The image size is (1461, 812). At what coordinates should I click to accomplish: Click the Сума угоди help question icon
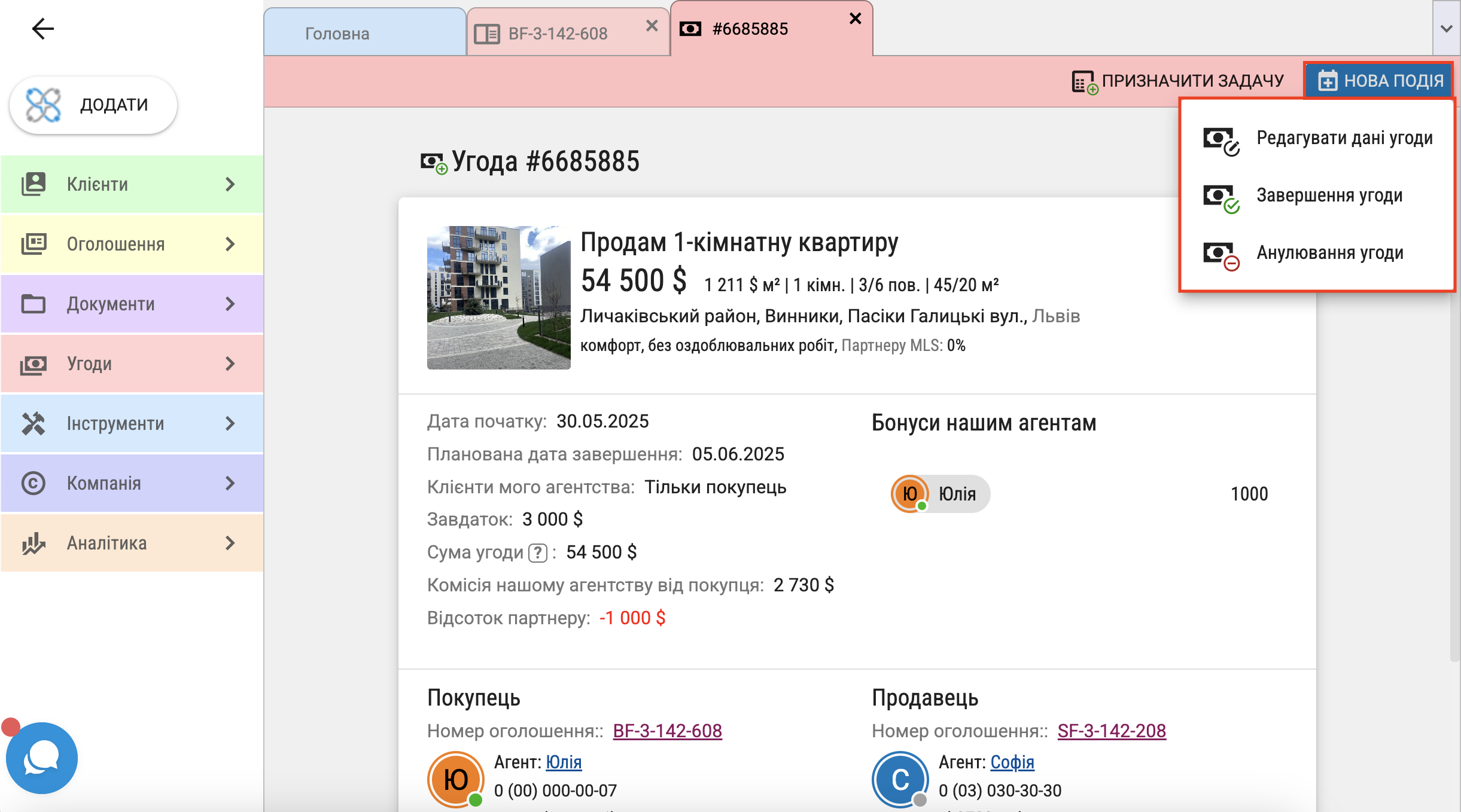pyautogui.click(x=538, y=552)
